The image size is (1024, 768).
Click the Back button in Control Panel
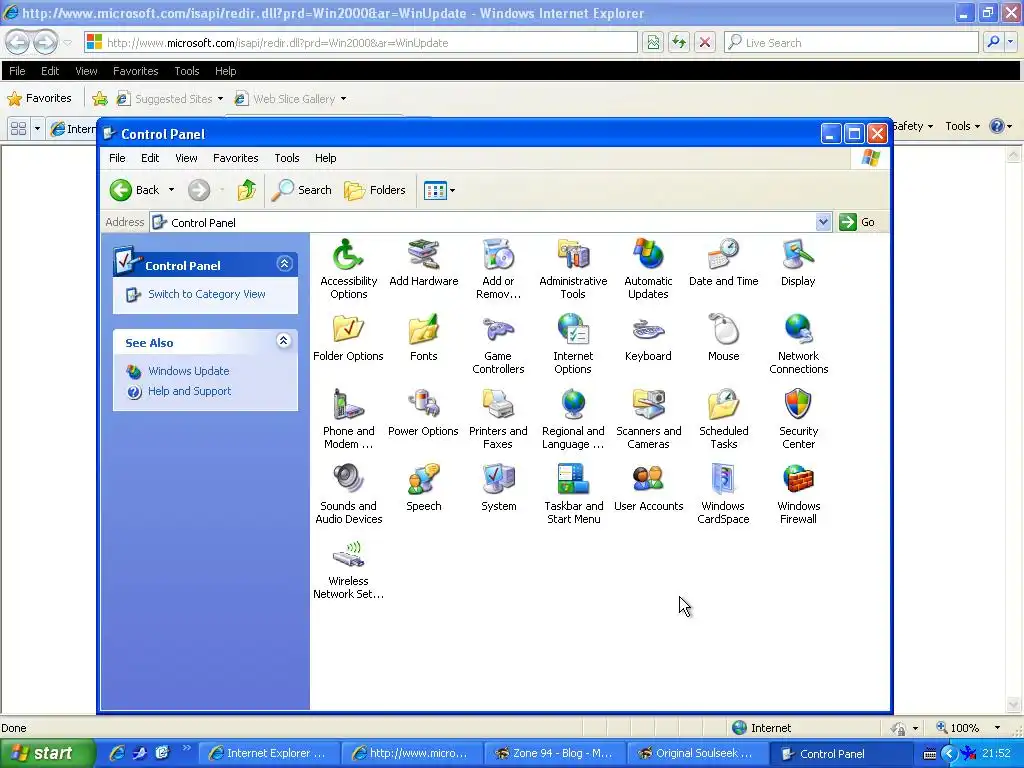135,190
